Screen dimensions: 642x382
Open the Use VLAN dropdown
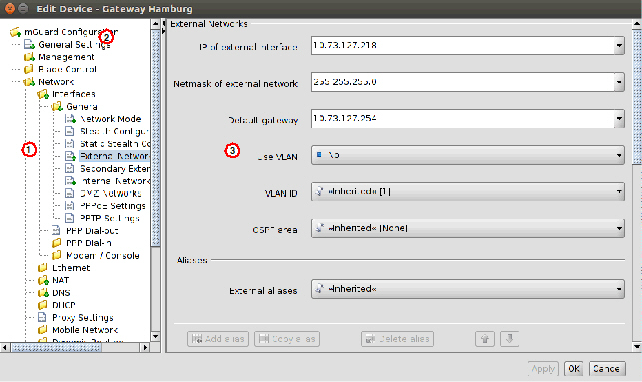tap(468, 155)
